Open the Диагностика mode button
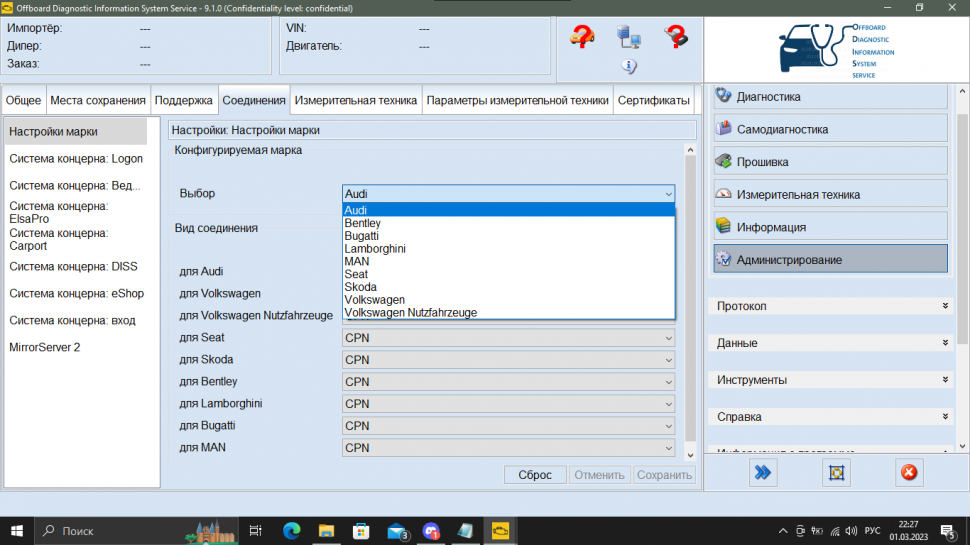The image size is (970, 545). (830, 97)
